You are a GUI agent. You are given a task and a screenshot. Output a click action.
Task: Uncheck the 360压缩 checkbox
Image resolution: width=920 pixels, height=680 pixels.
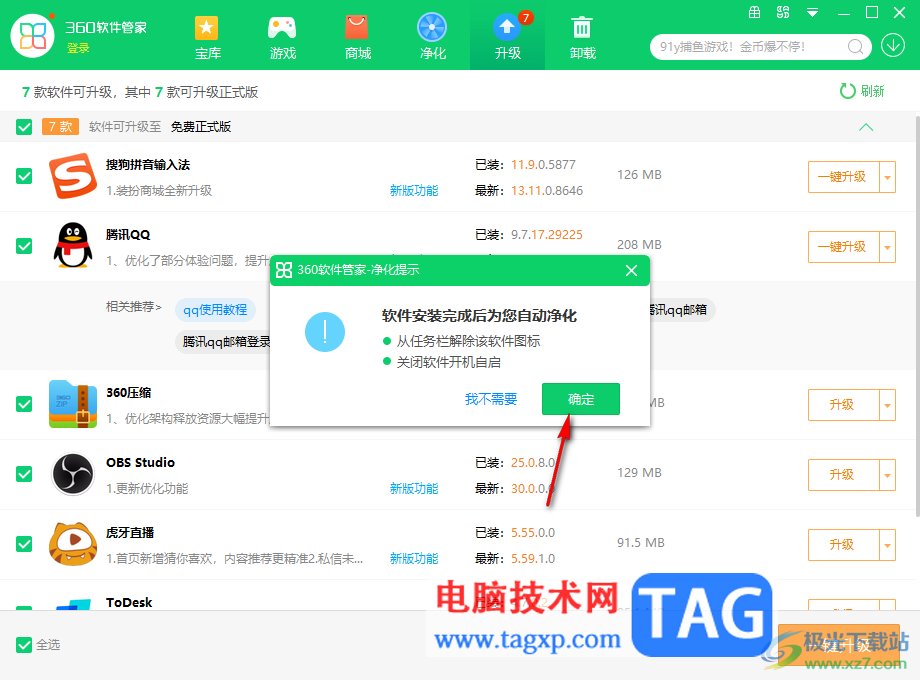coord(24,404)
